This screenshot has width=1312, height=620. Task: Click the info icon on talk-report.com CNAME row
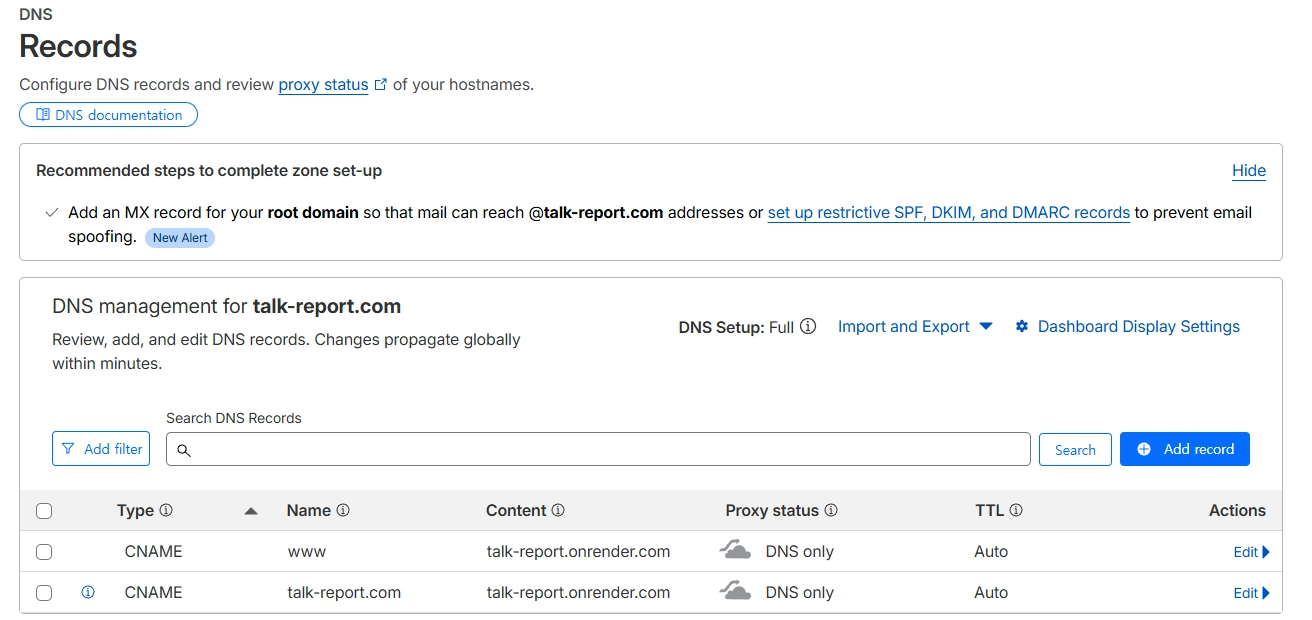(87, 592)
